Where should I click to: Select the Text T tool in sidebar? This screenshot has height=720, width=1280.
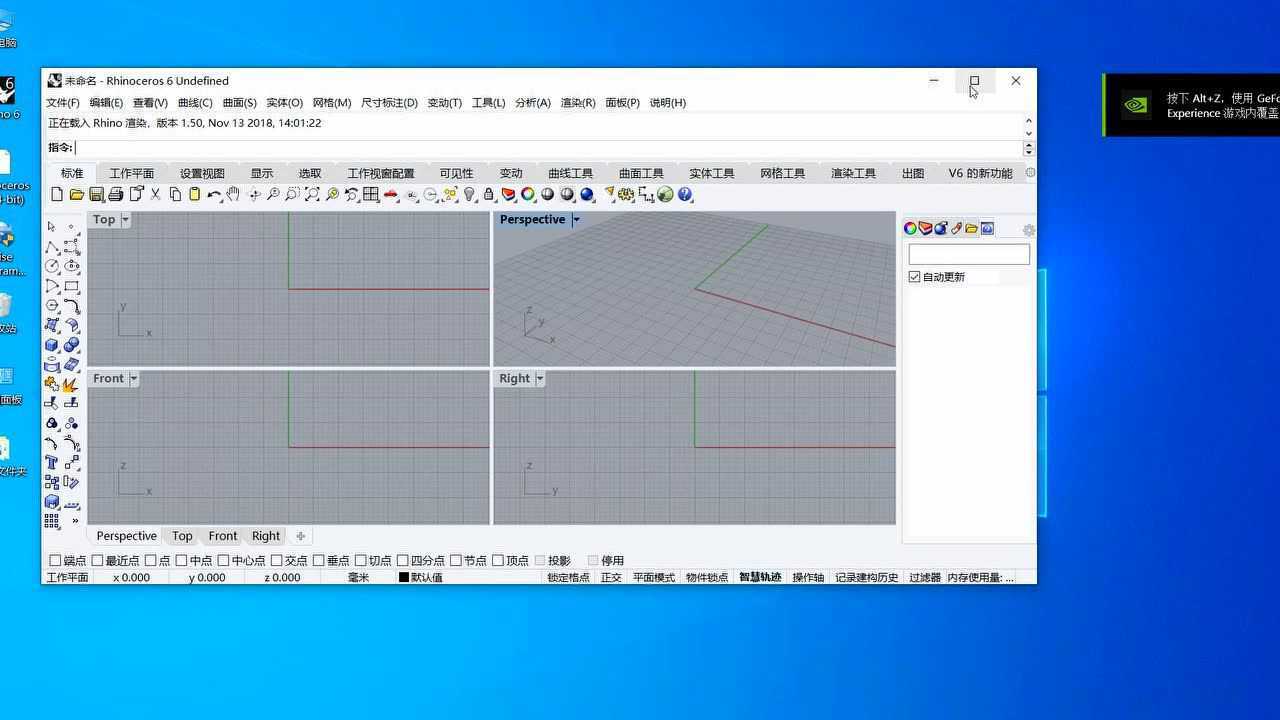[52, 463]
